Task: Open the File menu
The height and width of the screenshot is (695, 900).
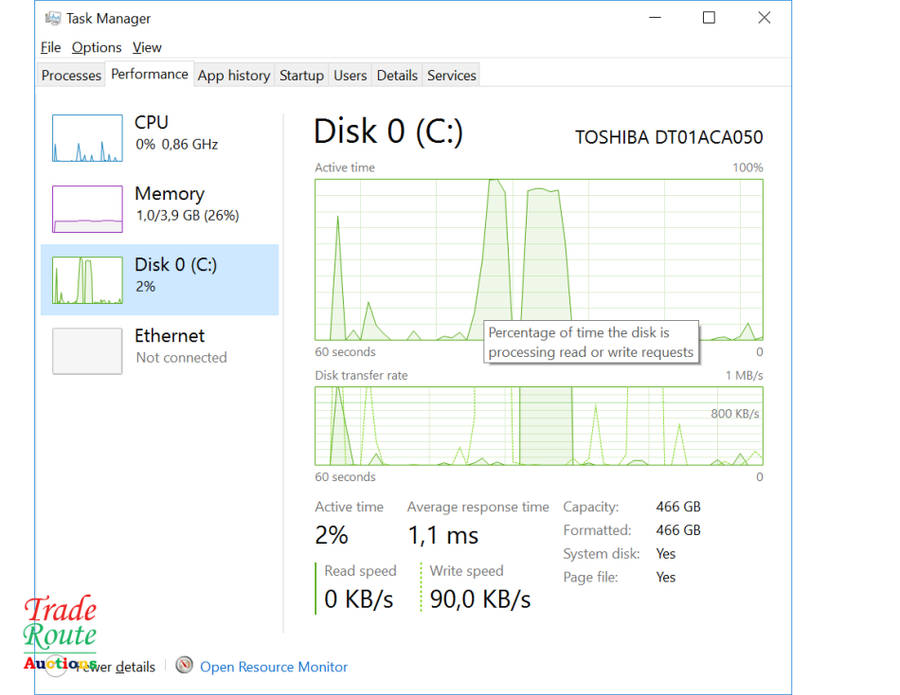Action: point(51,47)
